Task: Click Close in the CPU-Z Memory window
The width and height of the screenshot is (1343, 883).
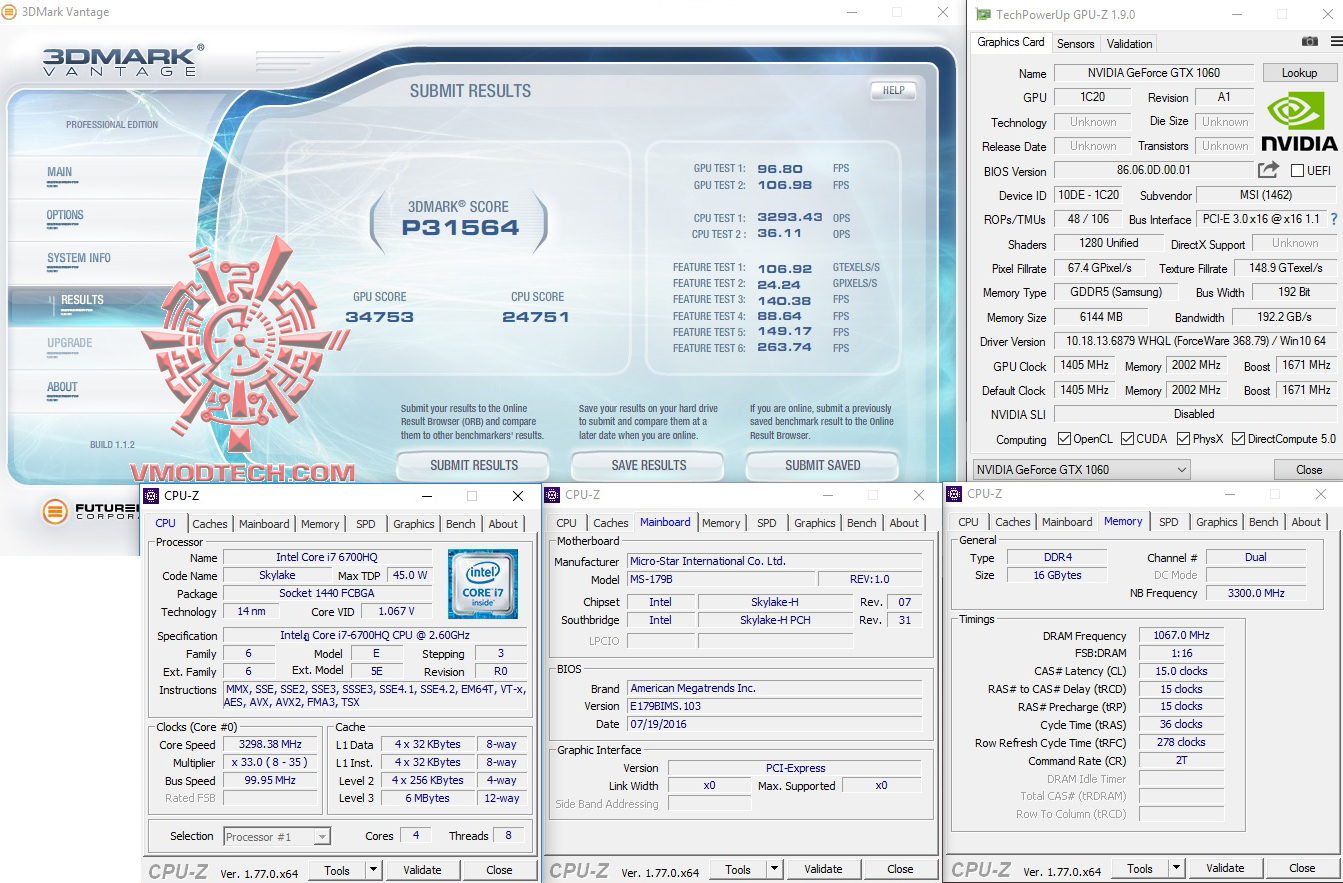Action: point(1302,868)
